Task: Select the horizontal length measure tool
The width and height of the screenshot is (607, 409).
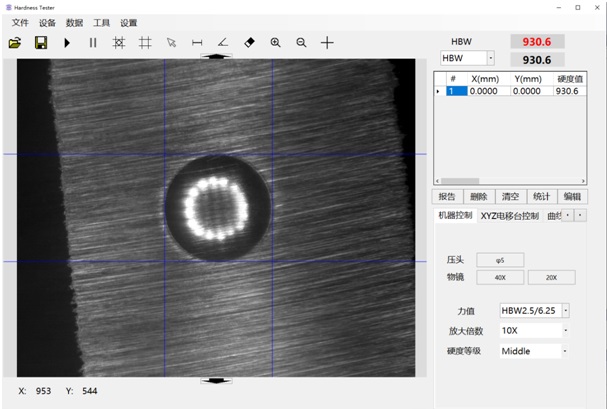Action: (197, 43)
